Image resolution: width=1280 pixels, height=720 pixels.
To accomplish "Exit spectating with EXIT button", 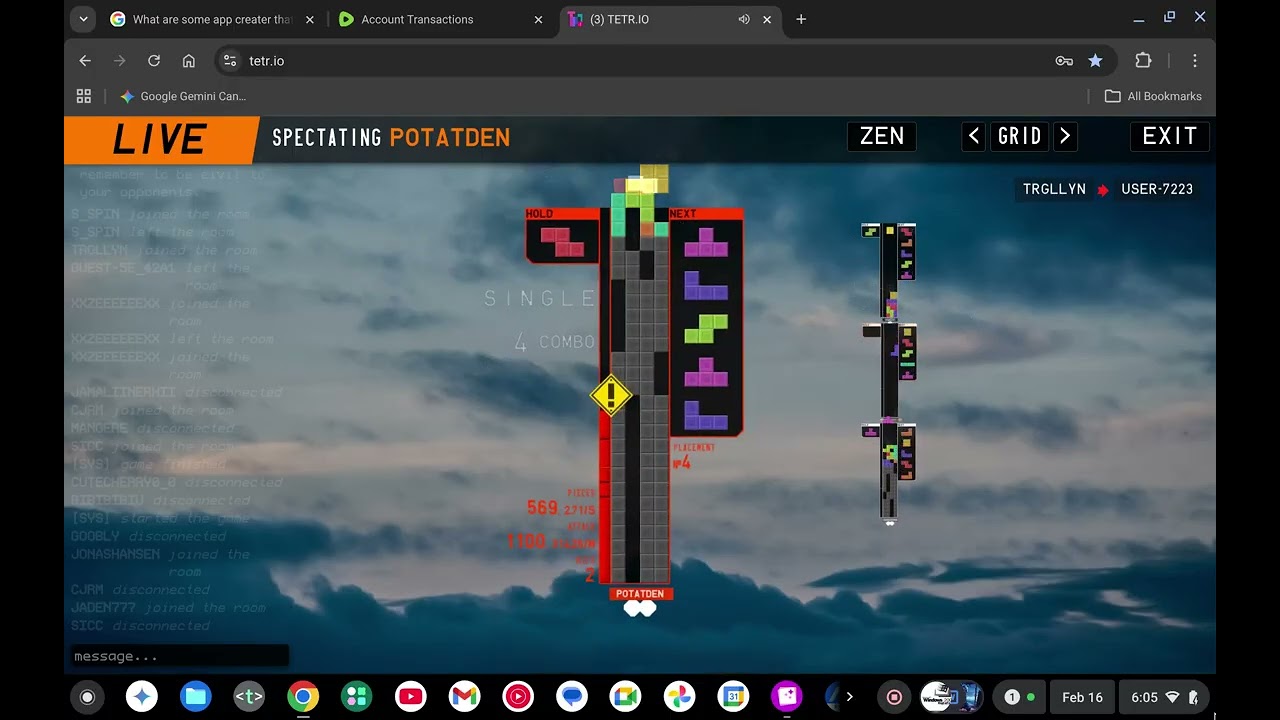I will tap(1170, 136).
